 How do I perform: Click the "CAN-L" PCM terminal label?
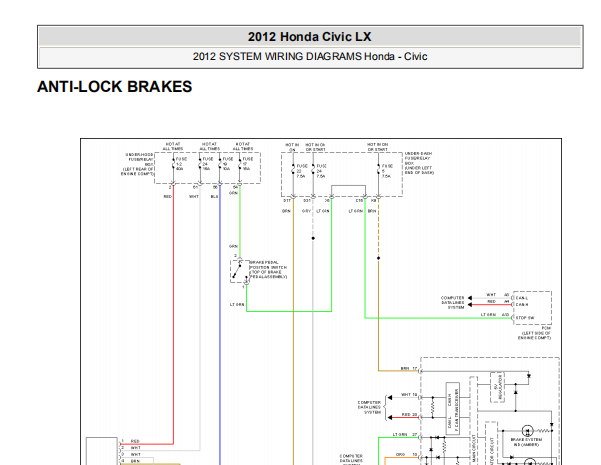522,298
